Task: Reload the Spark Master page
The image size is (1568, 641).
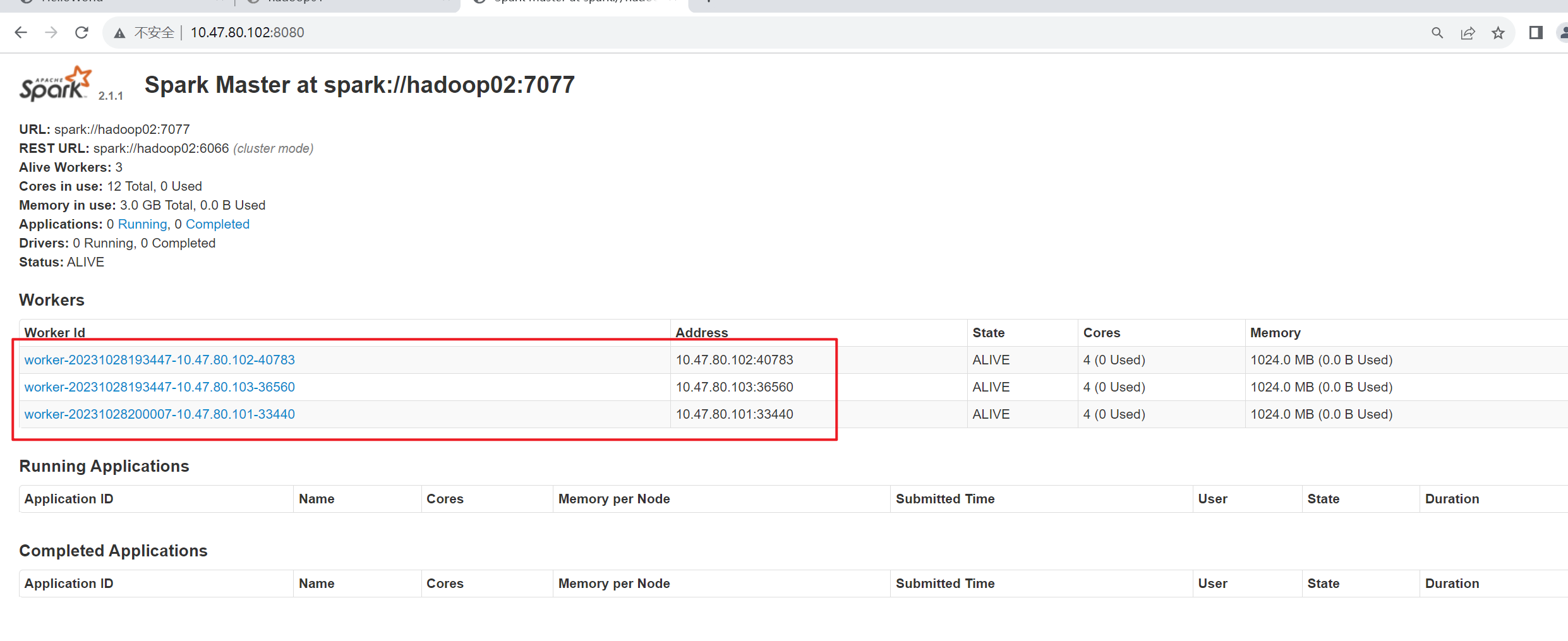Action: (81, 33)
